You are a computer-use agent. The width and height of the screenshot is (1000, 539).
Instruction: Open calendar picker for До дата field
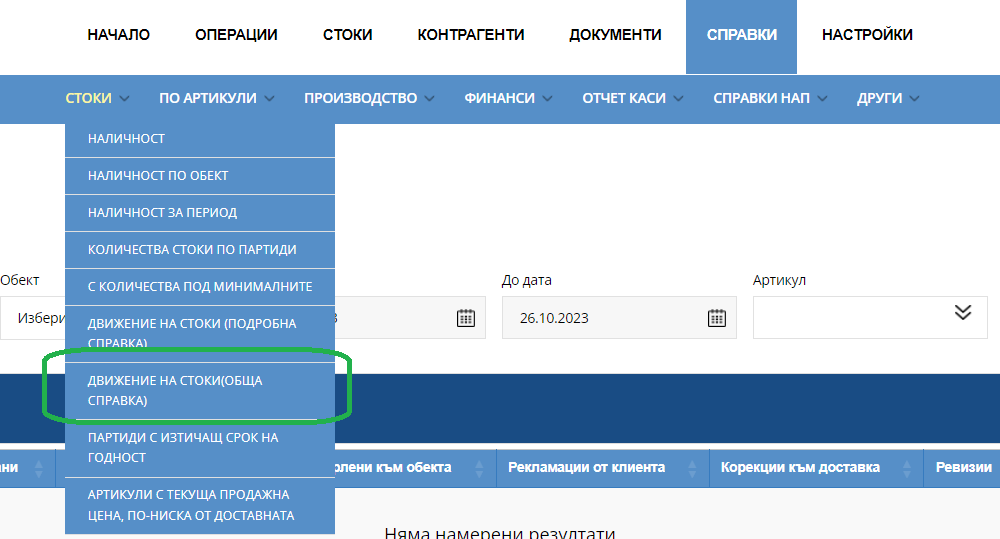coord(717,318)
